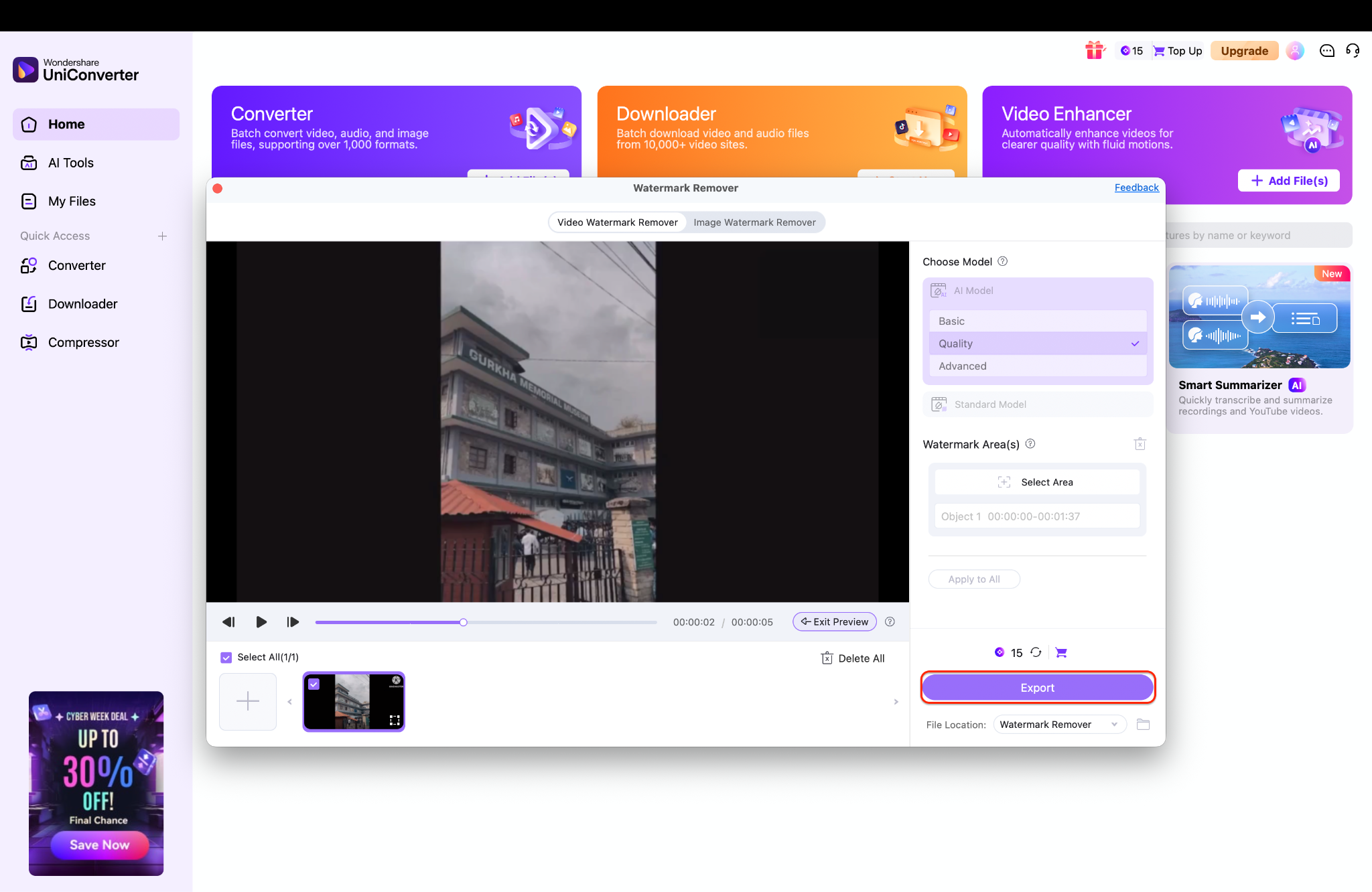This screenshot has height=892, width=1372.
Task: Open the Feedback link
Action: pos(1136,188)
